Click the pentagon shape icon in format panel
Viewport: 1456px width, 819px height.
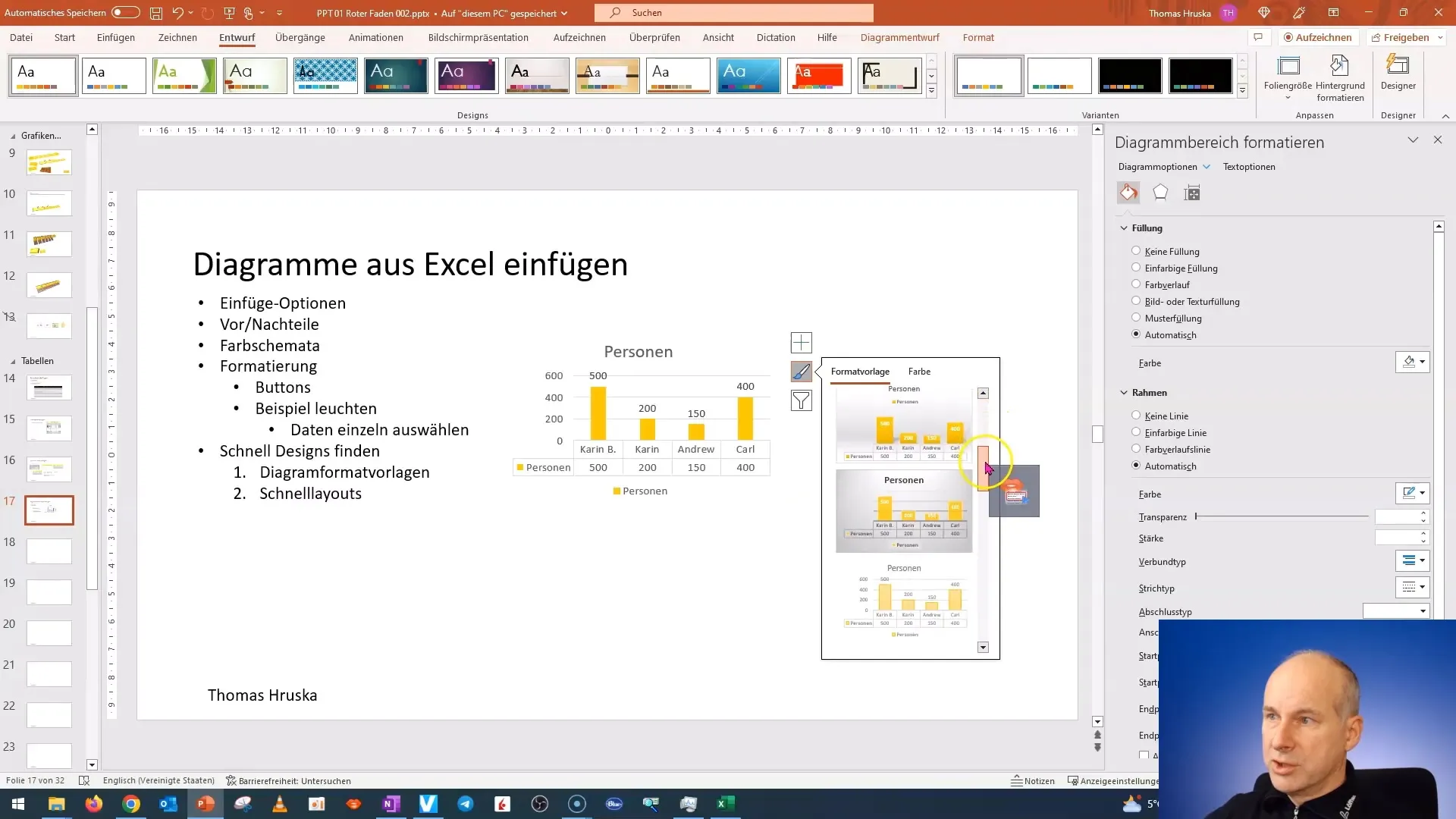pyautogui.click(x=1160, y=192)
